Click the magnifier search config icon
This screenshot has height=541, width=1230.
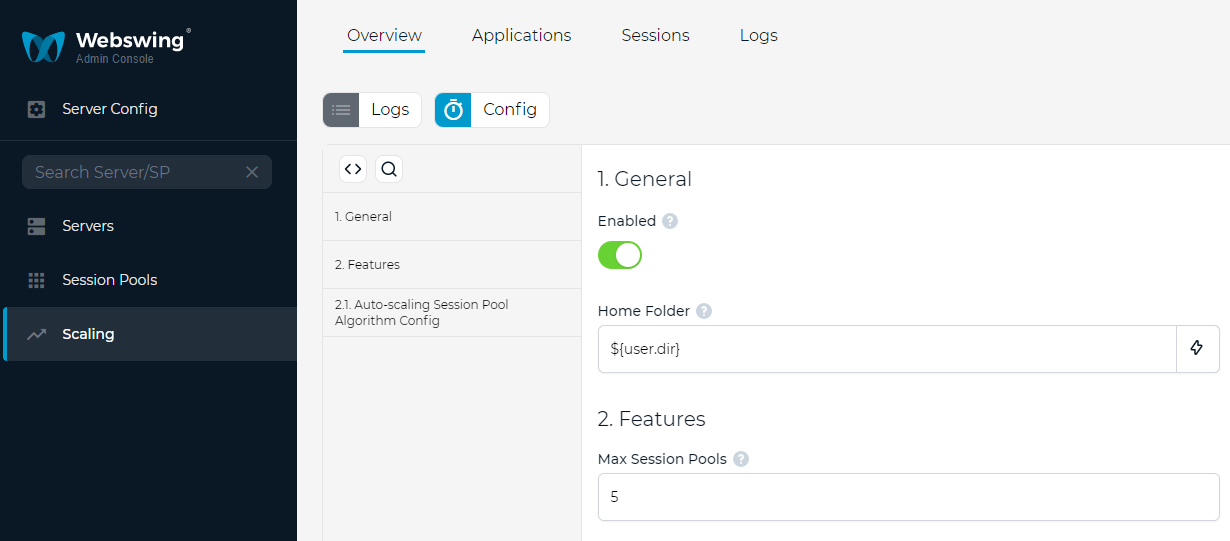click(x=389, y=169)
